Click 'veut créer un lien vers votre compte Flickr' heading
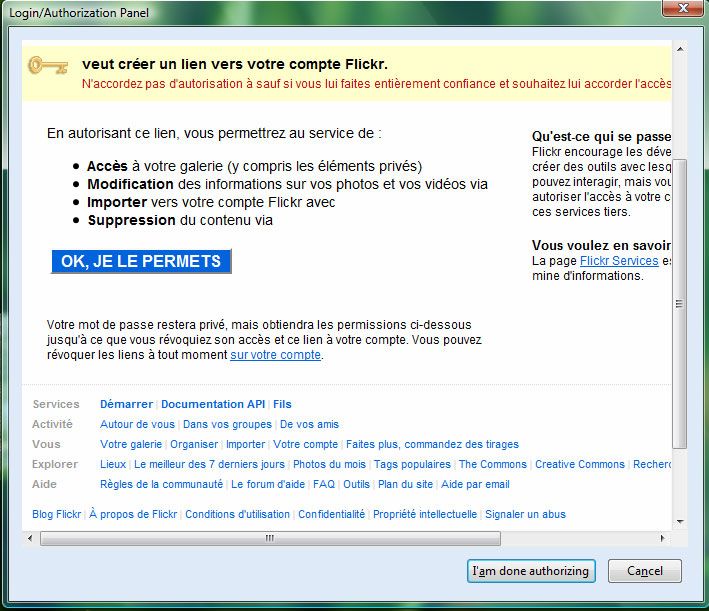Screen dimensions: 709x611 pyautogui.click(x=235, y=64)
